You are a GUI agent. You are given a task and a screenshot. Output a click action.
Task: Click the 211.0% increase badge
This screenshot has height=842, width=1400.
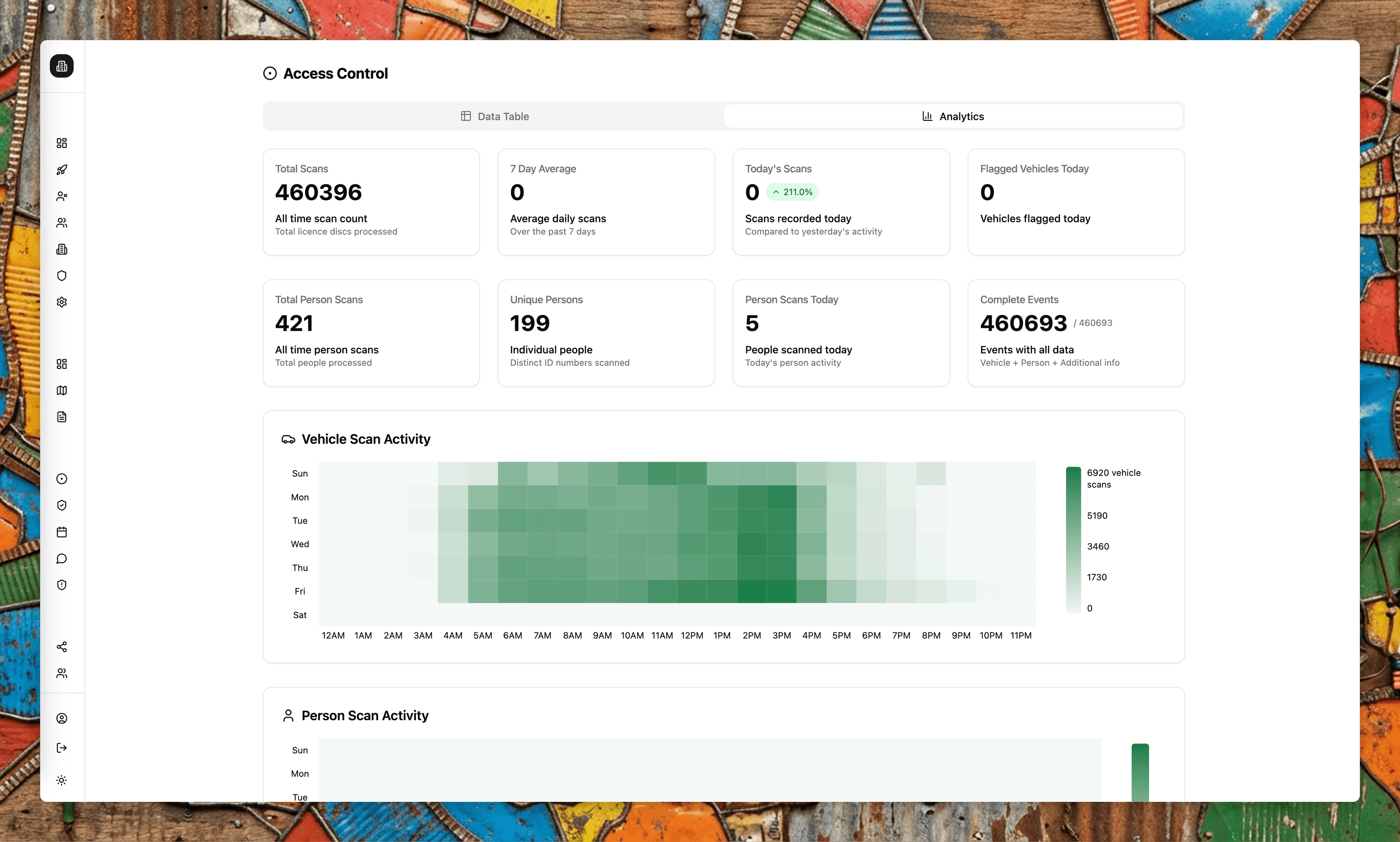(x=792, y=192)
